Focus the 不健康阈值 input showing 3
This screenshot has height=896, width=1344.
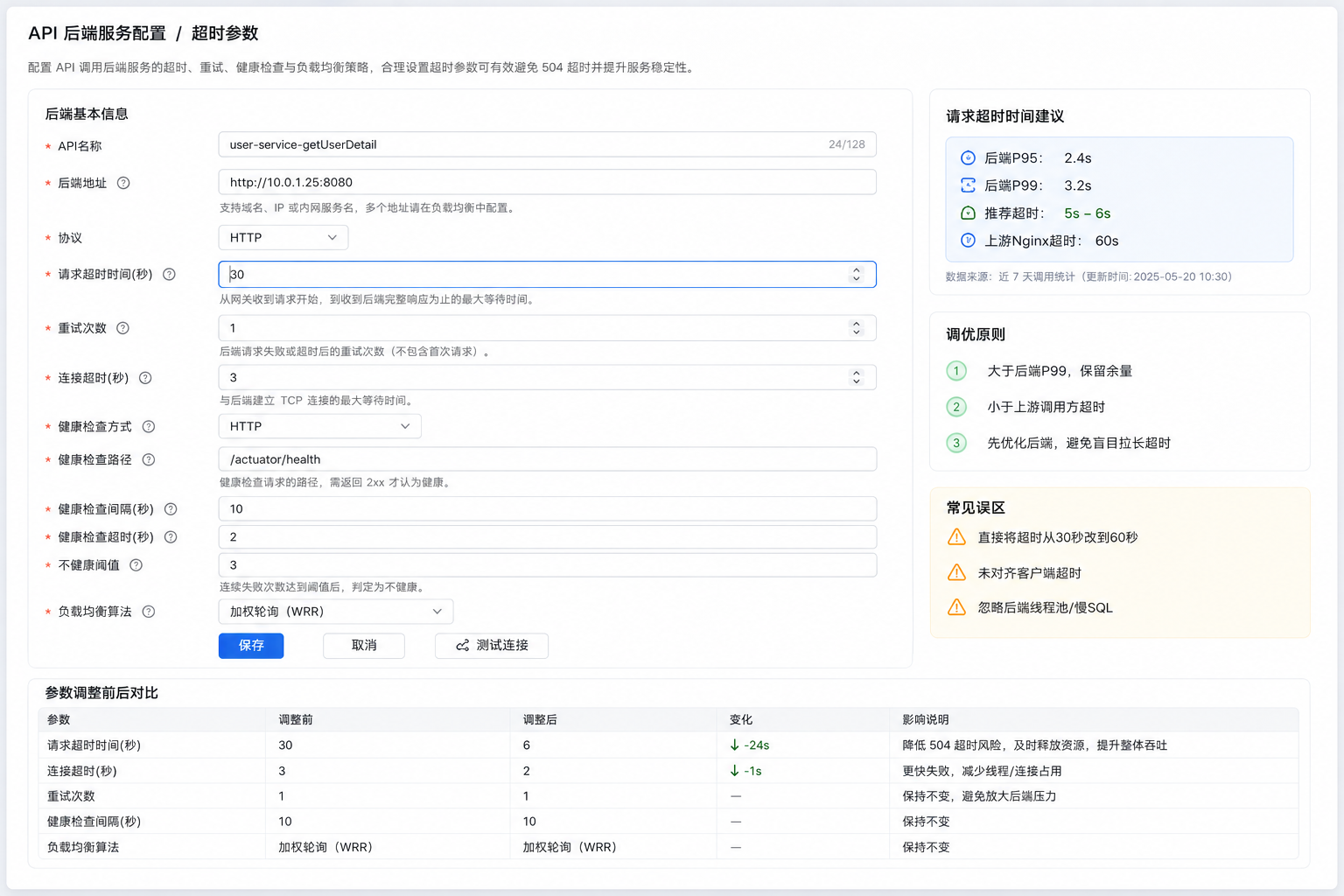tap(547, 565)
